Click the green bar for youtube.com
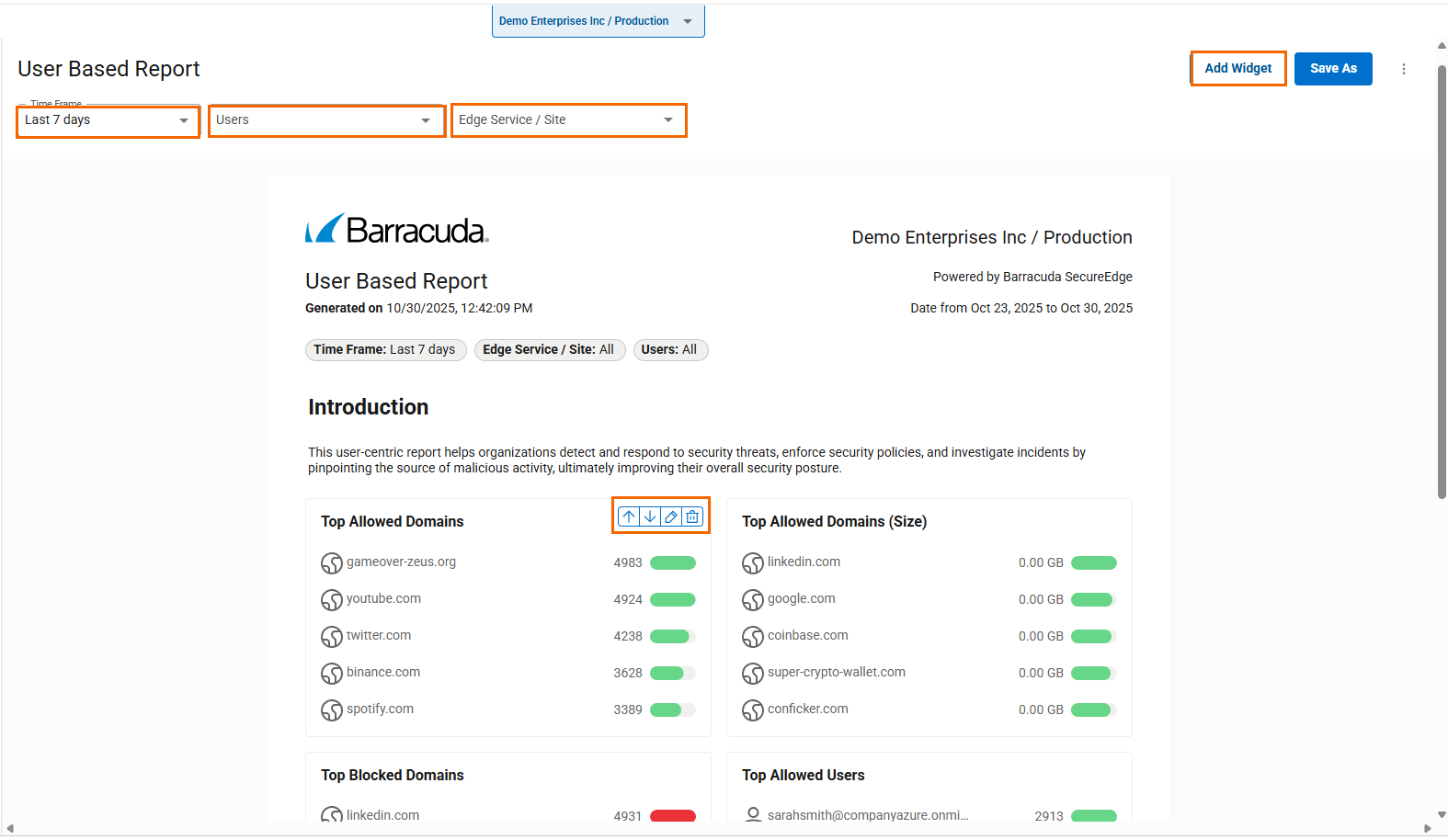The image size is (1448, 840). coord(672,599)
